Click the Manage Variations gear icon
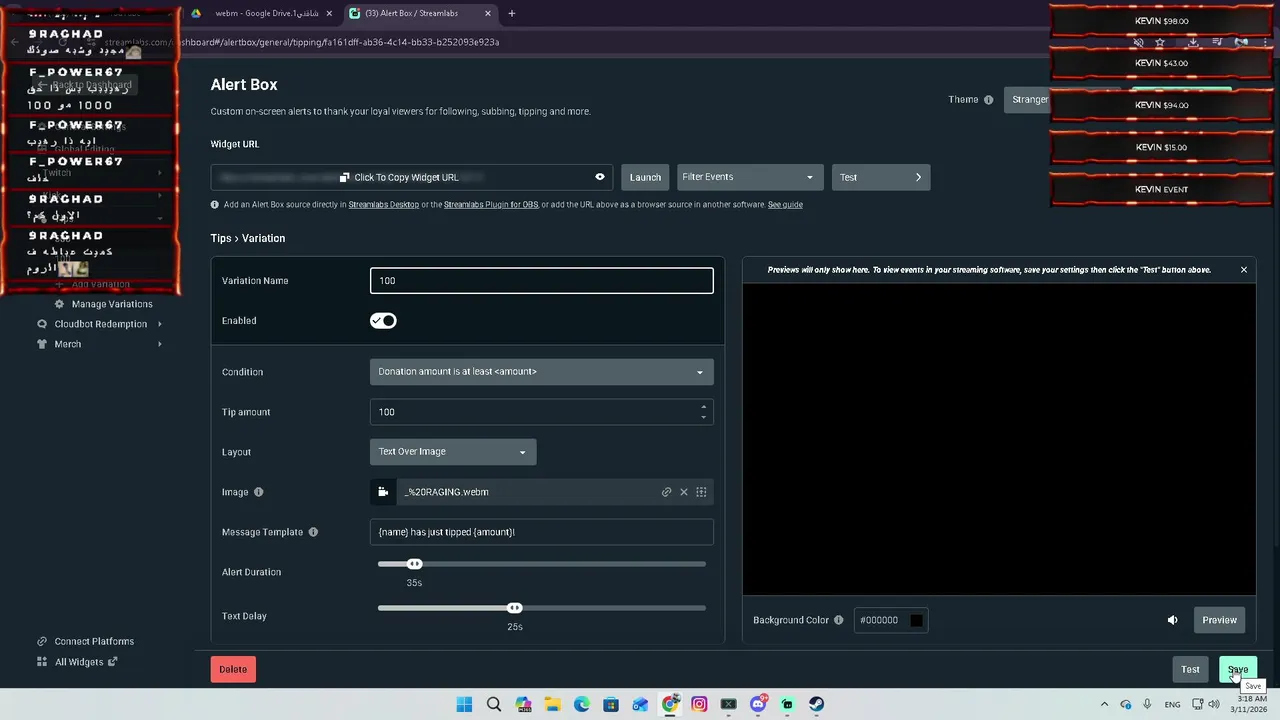The width and height of the screenshot is (1280, 720). 59,304
